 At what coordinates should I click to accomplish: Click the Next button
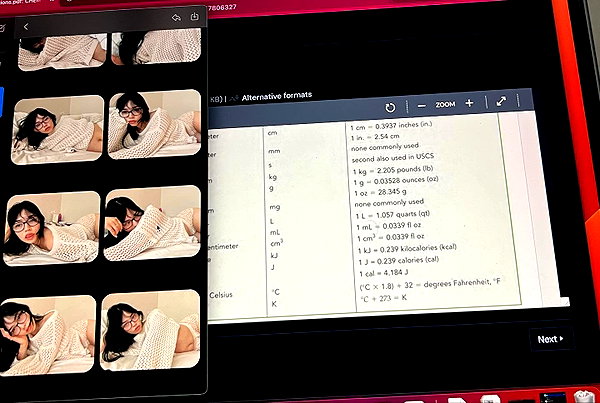(550, 339)
